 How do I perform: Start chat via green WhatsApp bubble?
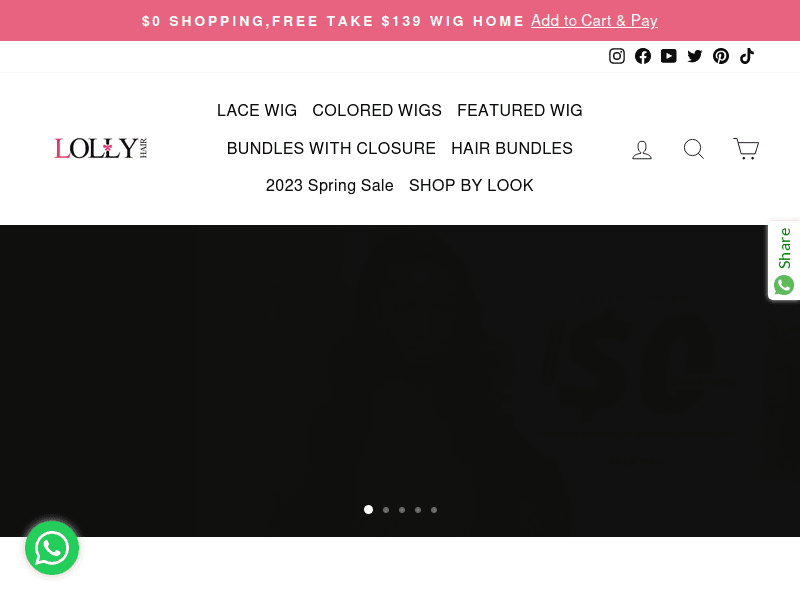point(52,548)
